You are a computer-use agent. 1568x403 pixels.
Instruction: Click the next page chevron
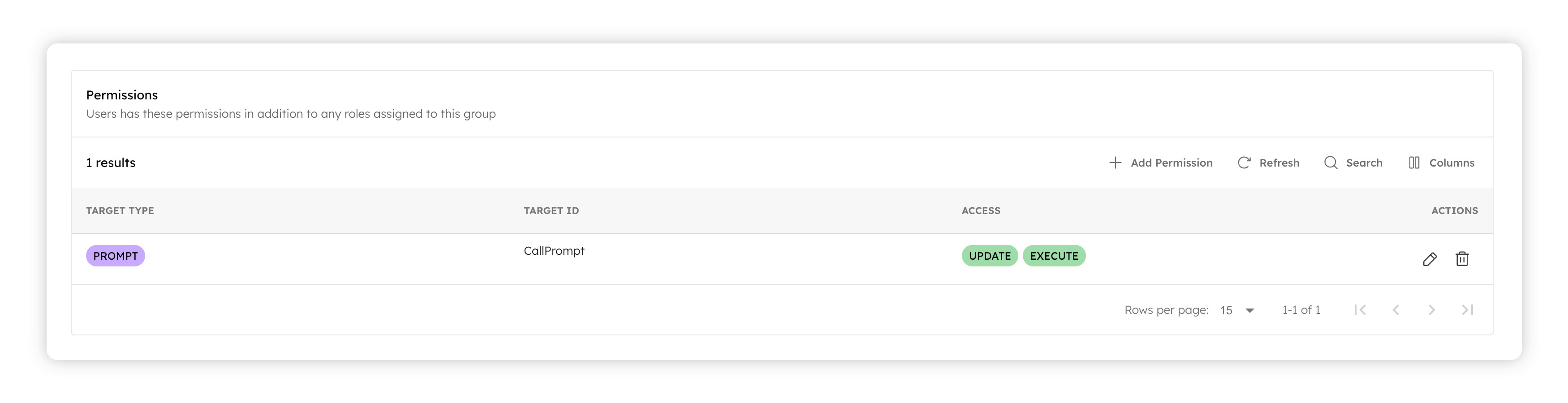(1431, 310)
